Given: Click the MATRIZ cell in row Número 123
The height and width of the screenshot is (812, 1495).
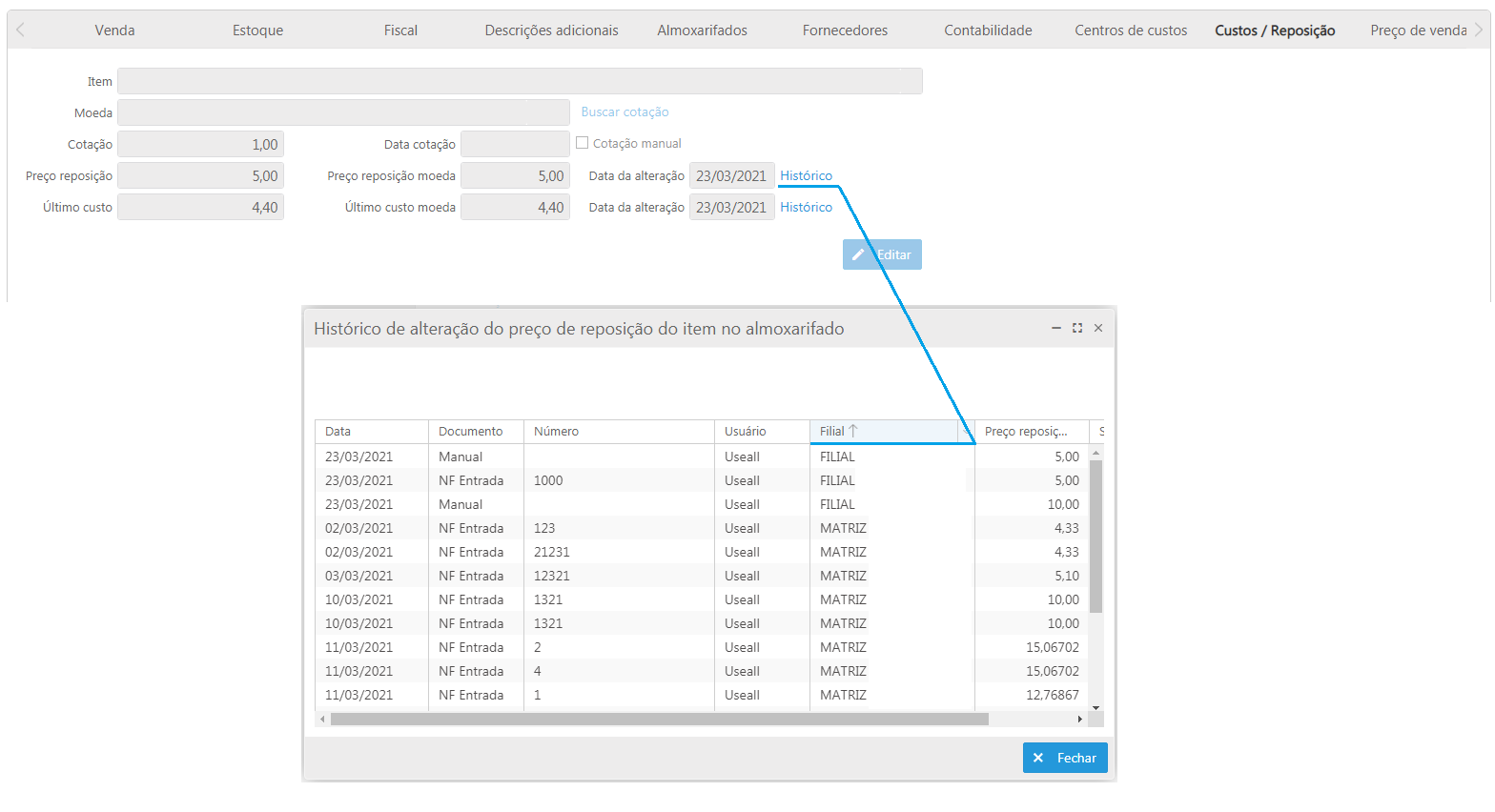Looking at the screenshot, I should pos(891,528).
